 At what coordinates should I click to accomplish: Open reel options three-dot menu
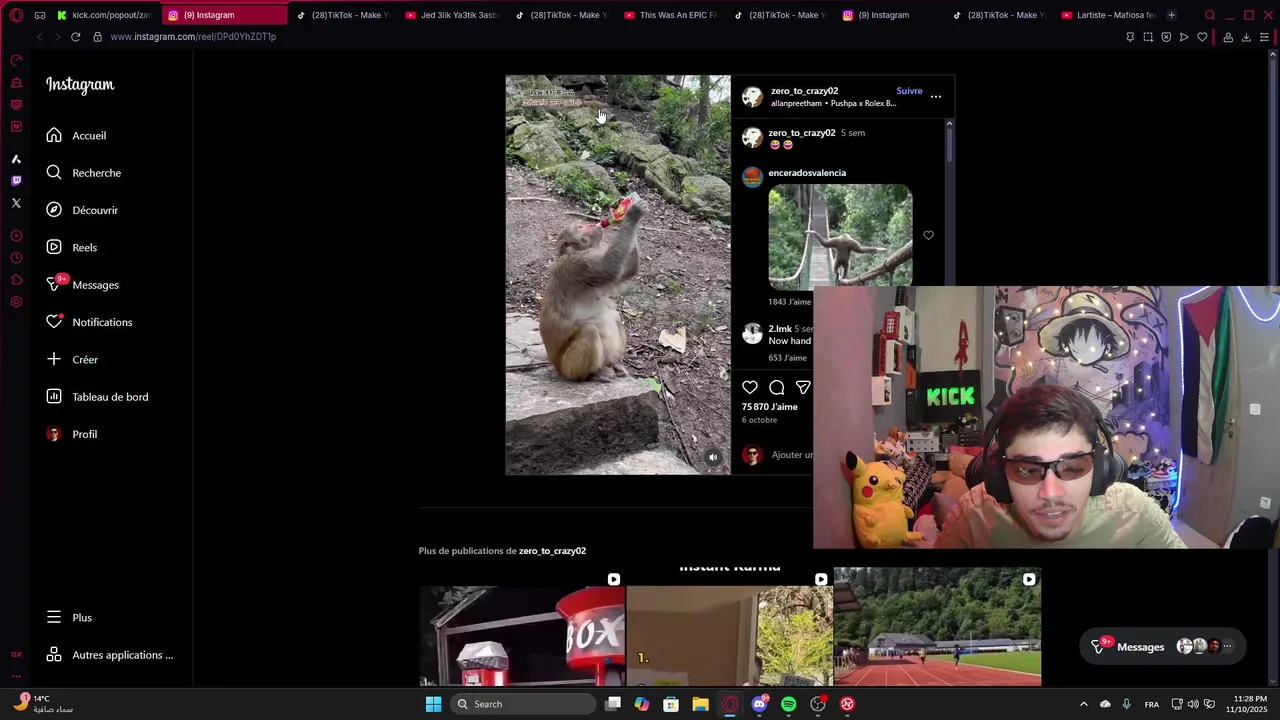pos(936,97)
